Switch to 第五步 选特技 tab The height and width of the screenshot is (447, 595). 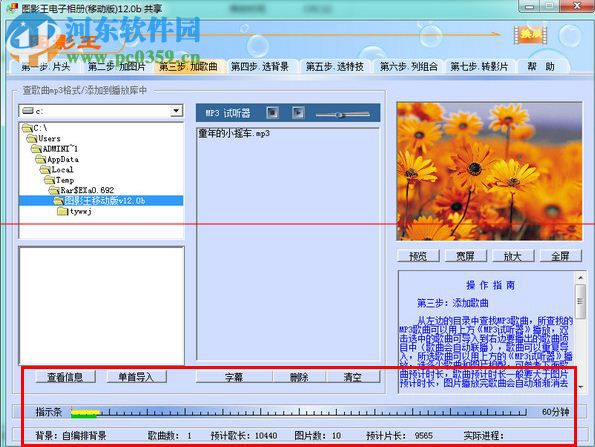pyautogui.click(x=335, y=67)
